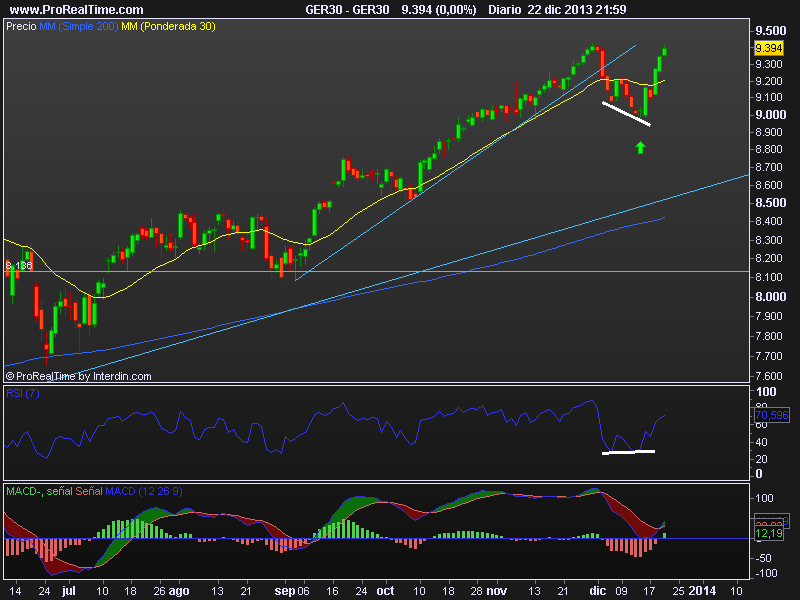Click the 9.200 price axis value

coord(769,81)
